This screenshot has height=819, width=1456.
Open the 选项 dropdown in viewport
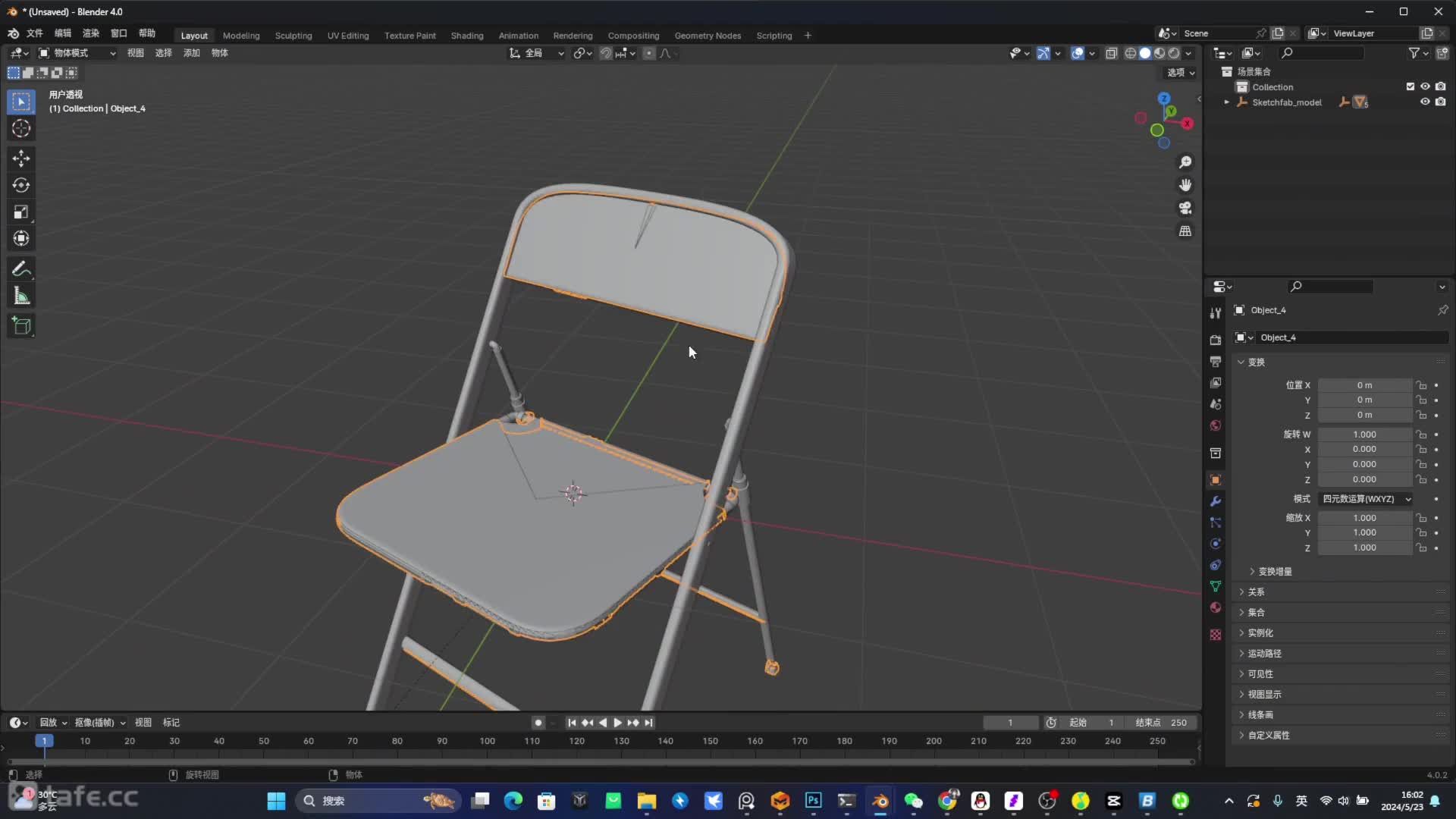click(1181, 73)
